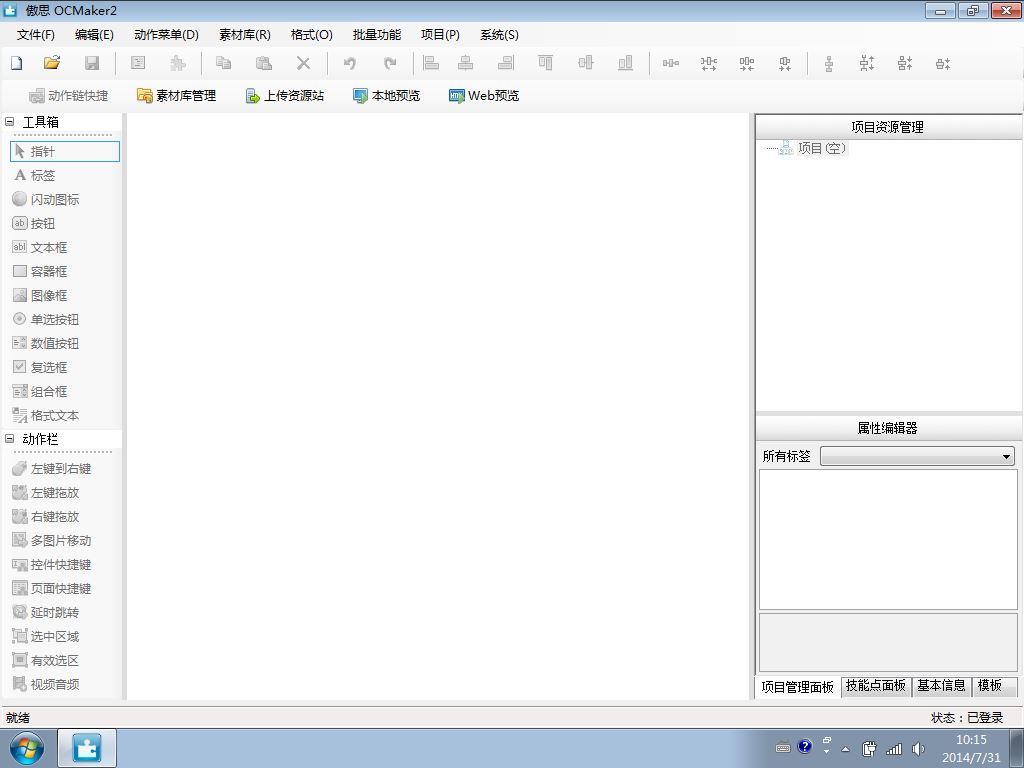Select the 图像框 image frame tool
This screenshot has width=1024, height=768.
click(x=40, y=295)
